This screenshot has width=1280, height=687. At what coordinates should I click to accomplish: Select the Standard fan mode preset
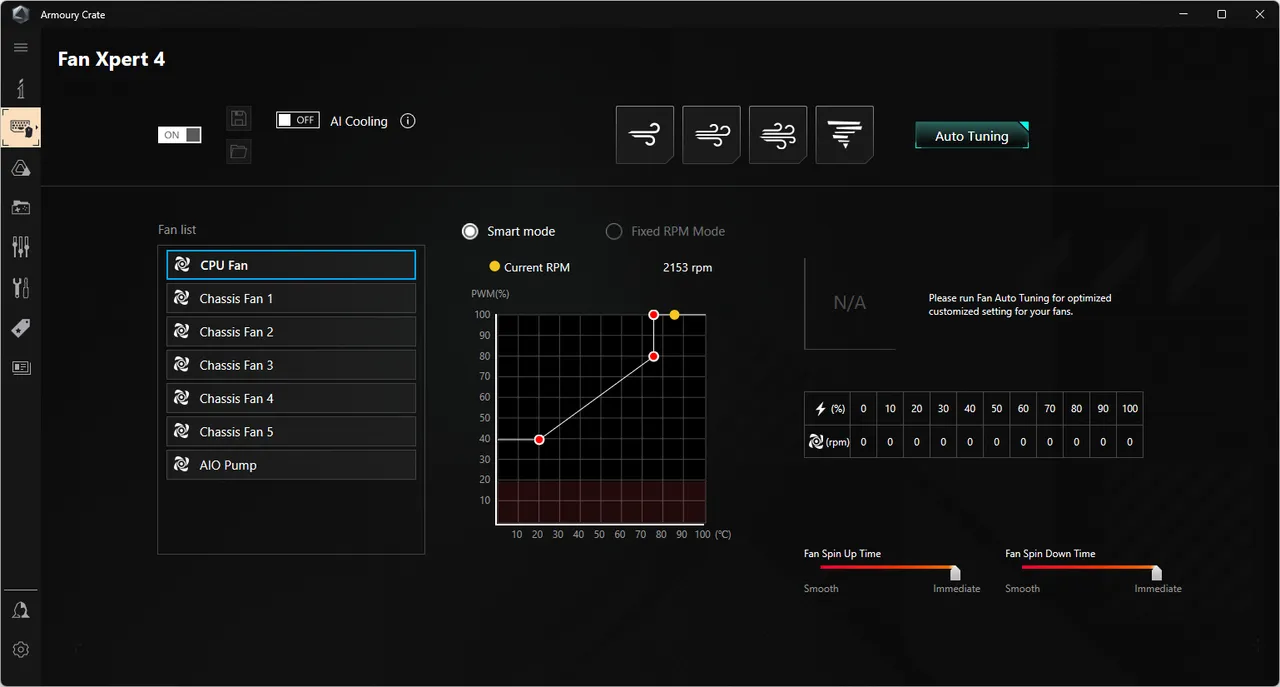pos(711,135)
